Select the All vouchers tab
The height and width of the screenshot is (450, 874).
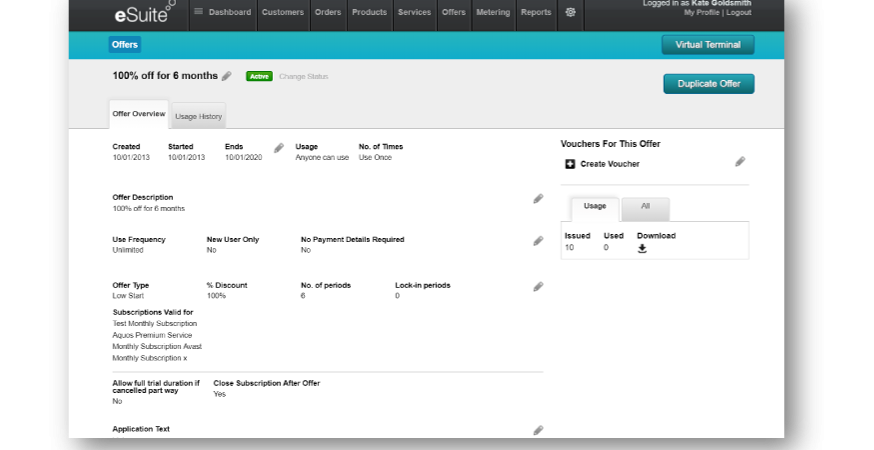(645, 206)
